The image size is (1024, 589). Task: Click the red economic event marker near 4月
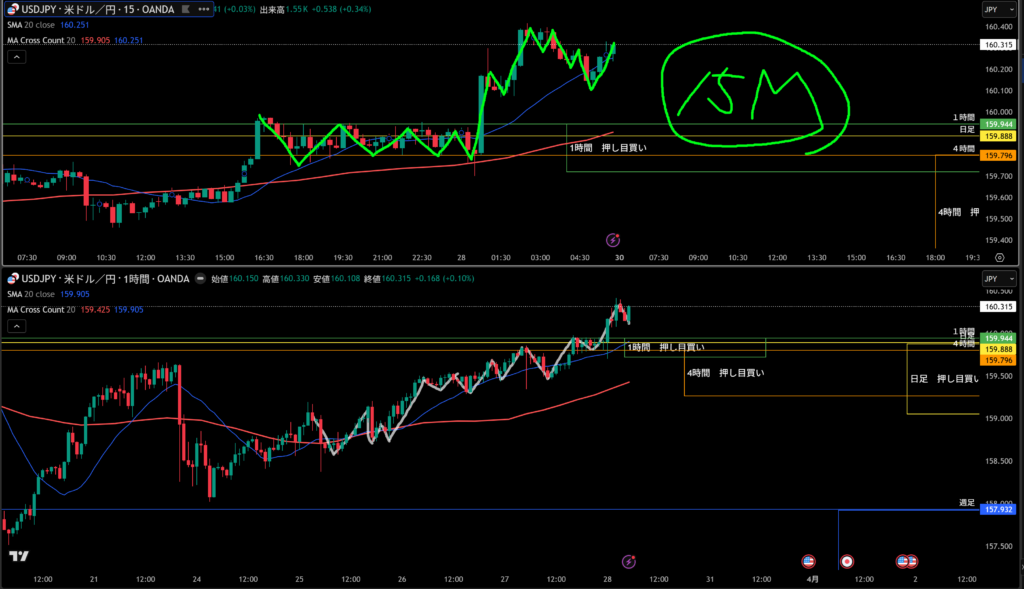pyautogui.click(x=847, y=562)
